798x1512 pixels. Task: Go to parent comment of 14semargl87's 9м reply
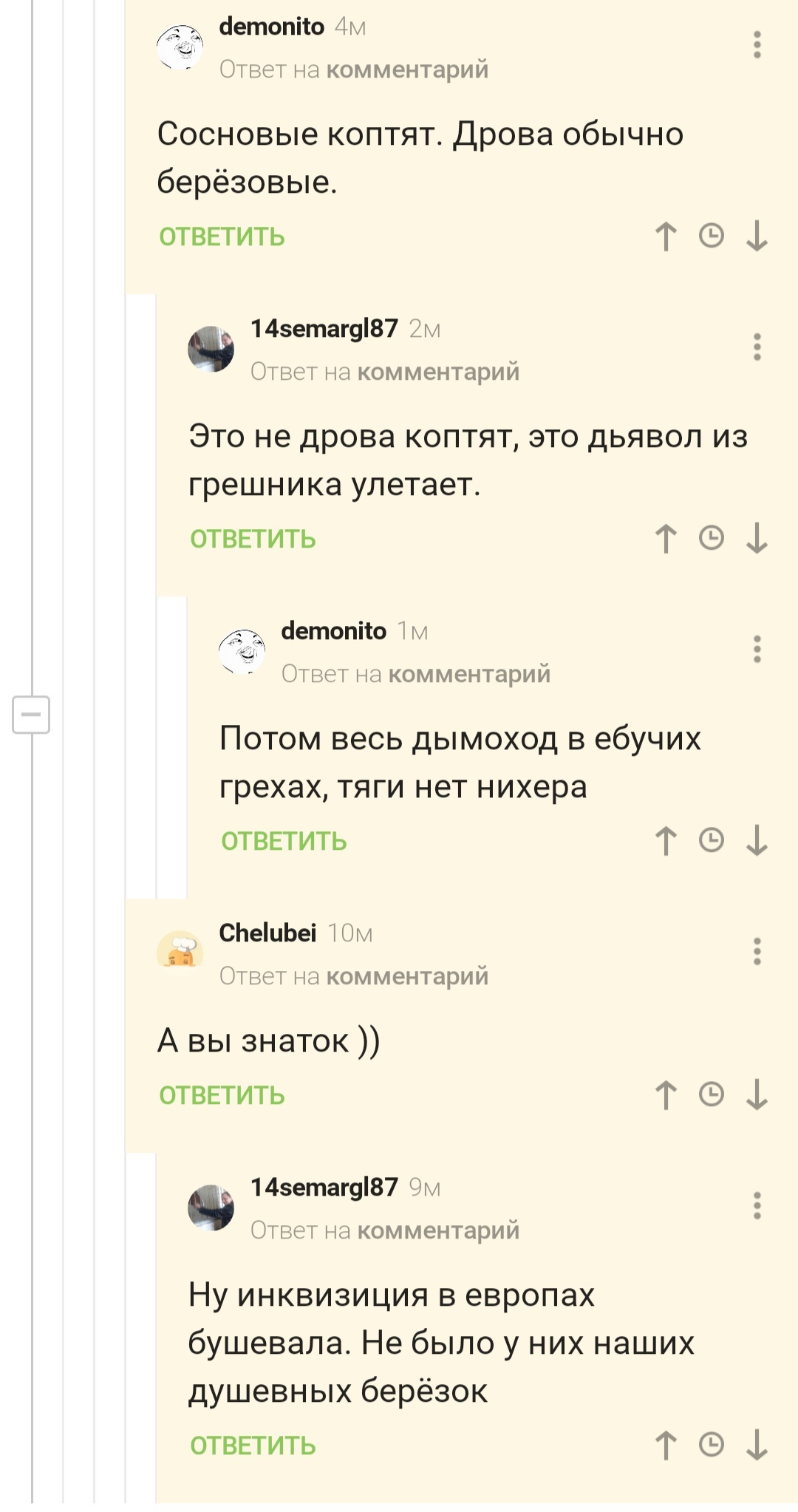click(438, 1230)
